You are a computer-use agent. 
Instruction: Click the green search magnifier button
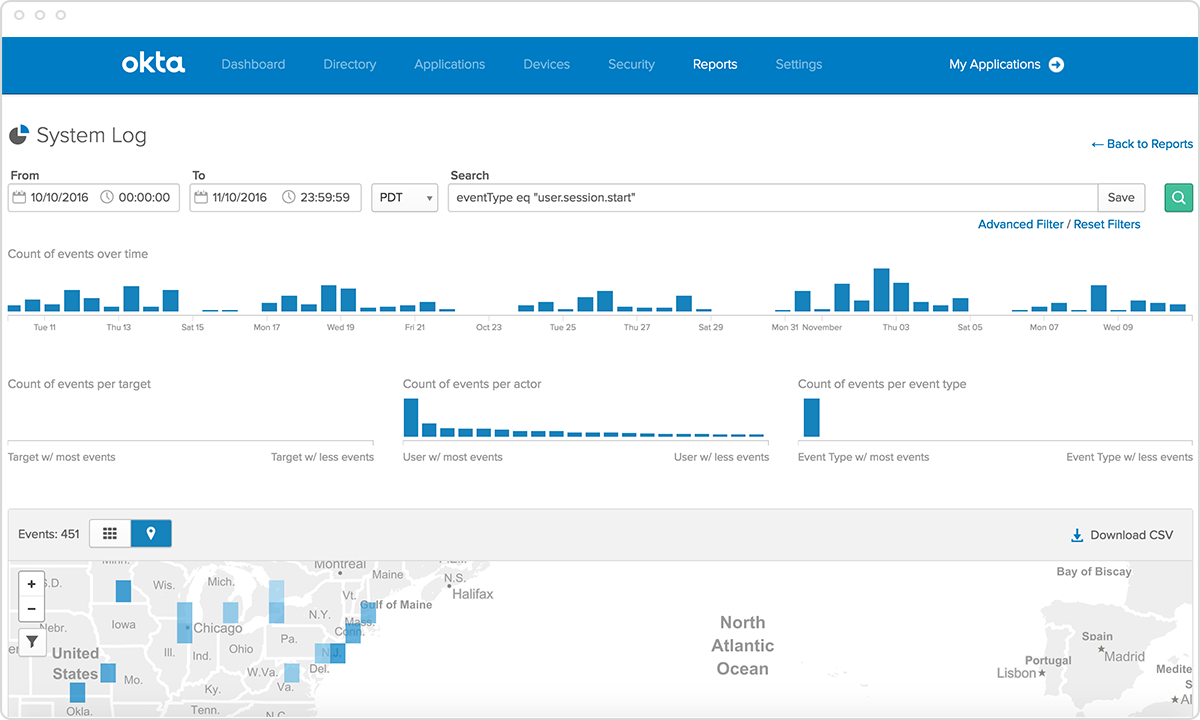tap(1179, 198)
